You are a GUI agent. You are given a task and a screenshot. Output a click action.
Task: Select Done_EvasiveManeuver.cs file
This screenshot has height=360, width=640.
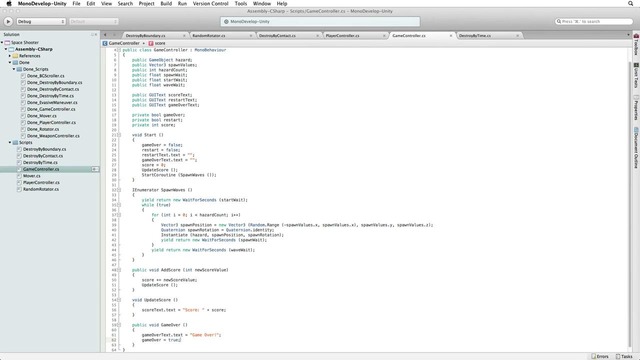pyautogui.click(x=52, y=102)
